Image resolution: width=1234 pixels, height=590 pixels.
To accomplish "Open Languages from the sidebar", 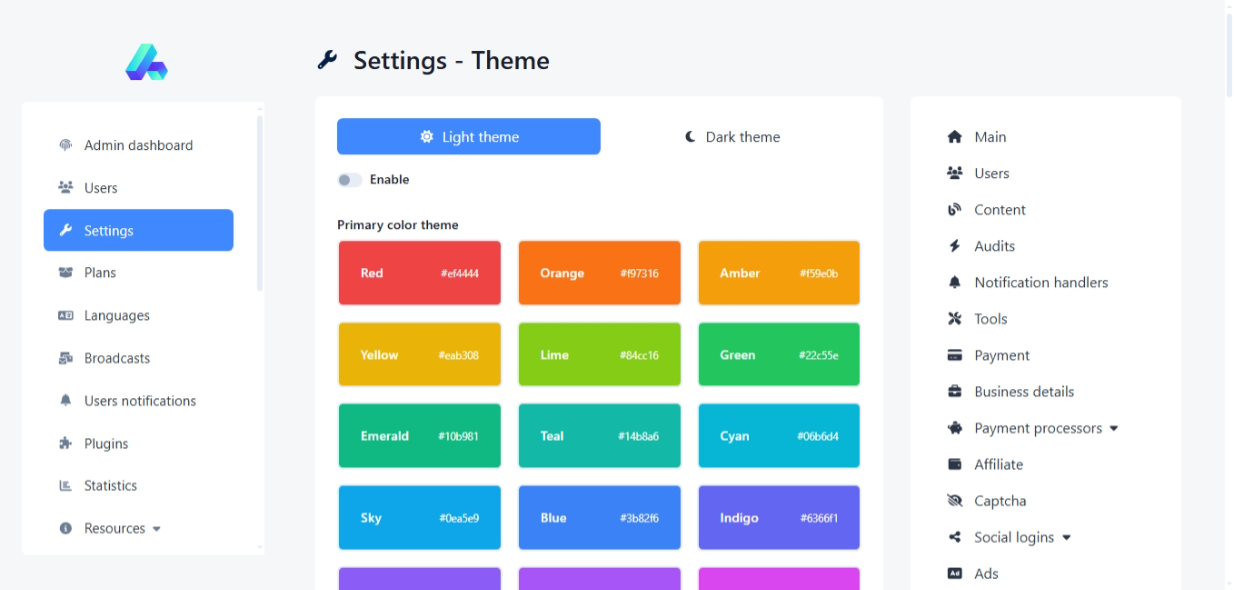I will click(116, 316).
